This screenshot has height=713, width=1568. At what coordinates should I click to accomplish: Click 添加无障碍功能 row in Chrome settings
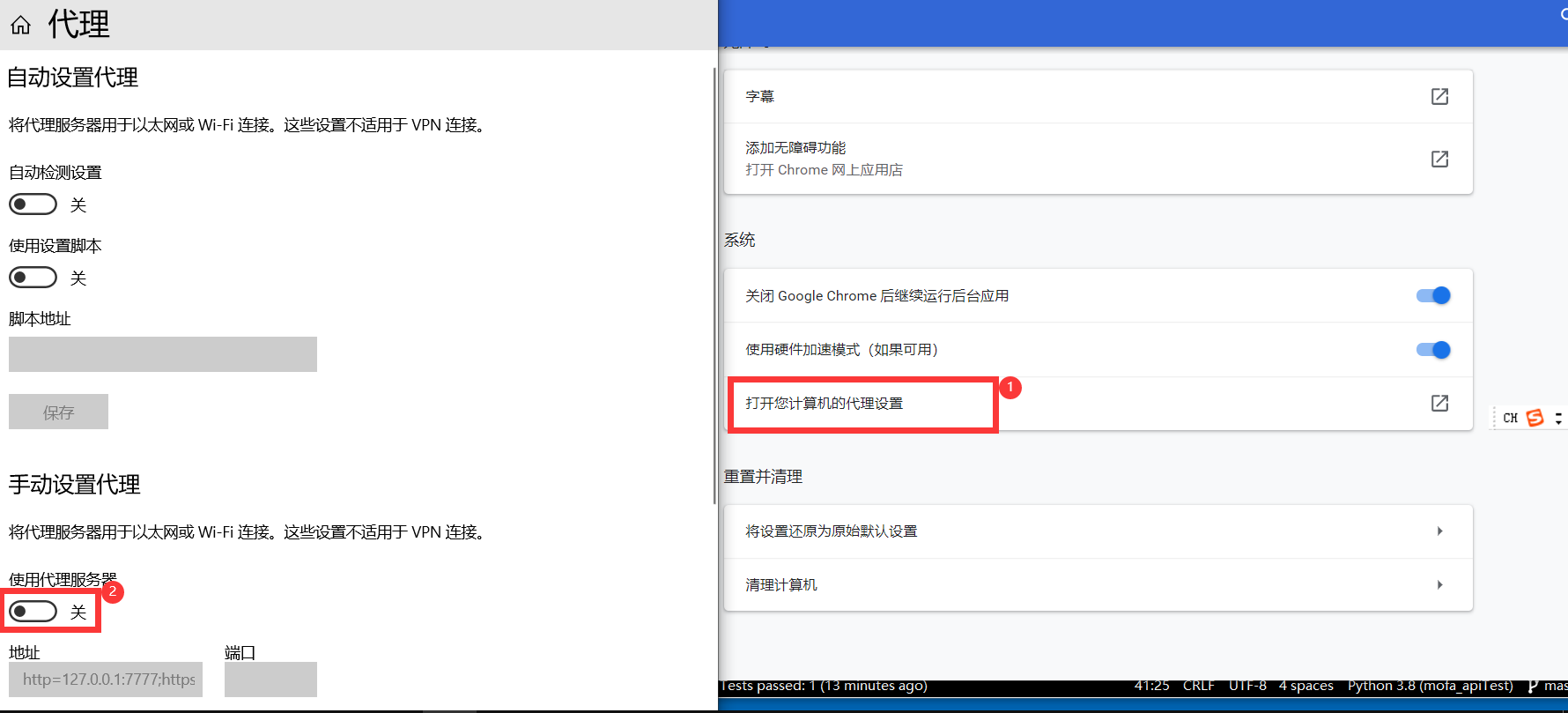pos(1098,159)
